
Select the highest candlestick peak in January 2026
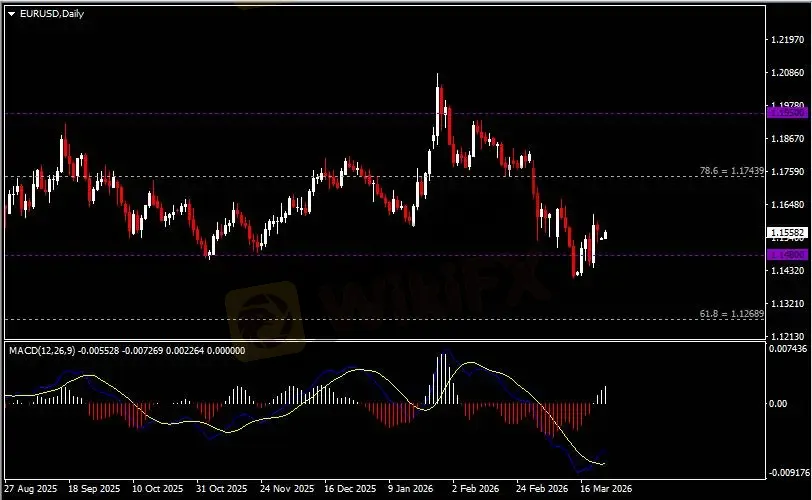pyautogui.click(x=437, y=76)
